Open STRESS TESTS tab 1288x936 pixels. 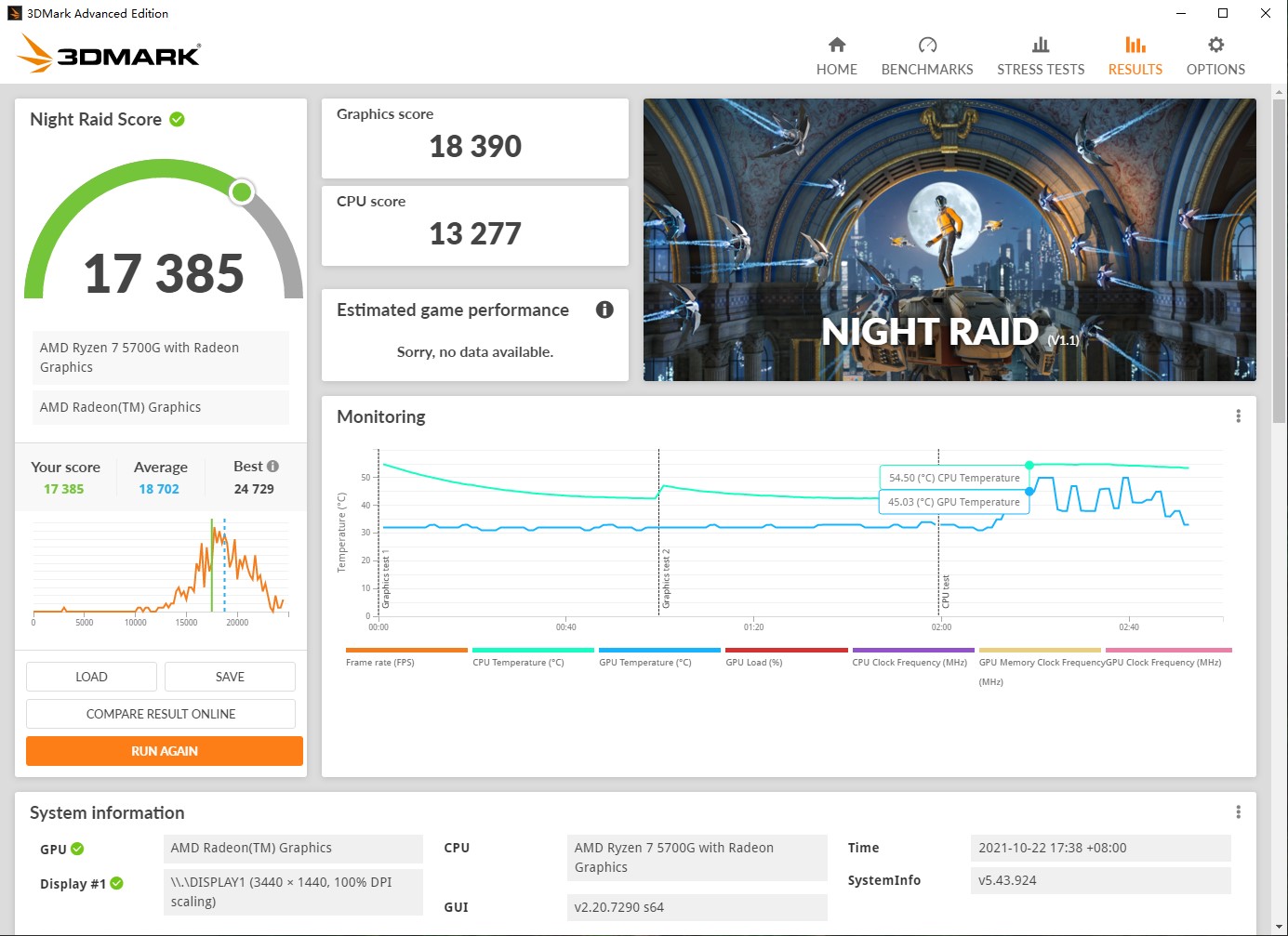click(x=1041, y=57)
